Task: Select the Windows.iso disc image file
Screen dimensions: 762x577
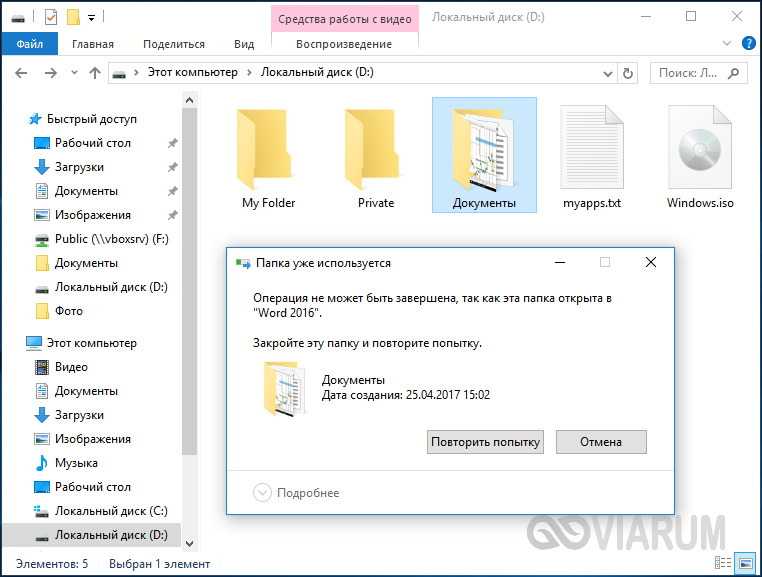Action: coord(700,156)
